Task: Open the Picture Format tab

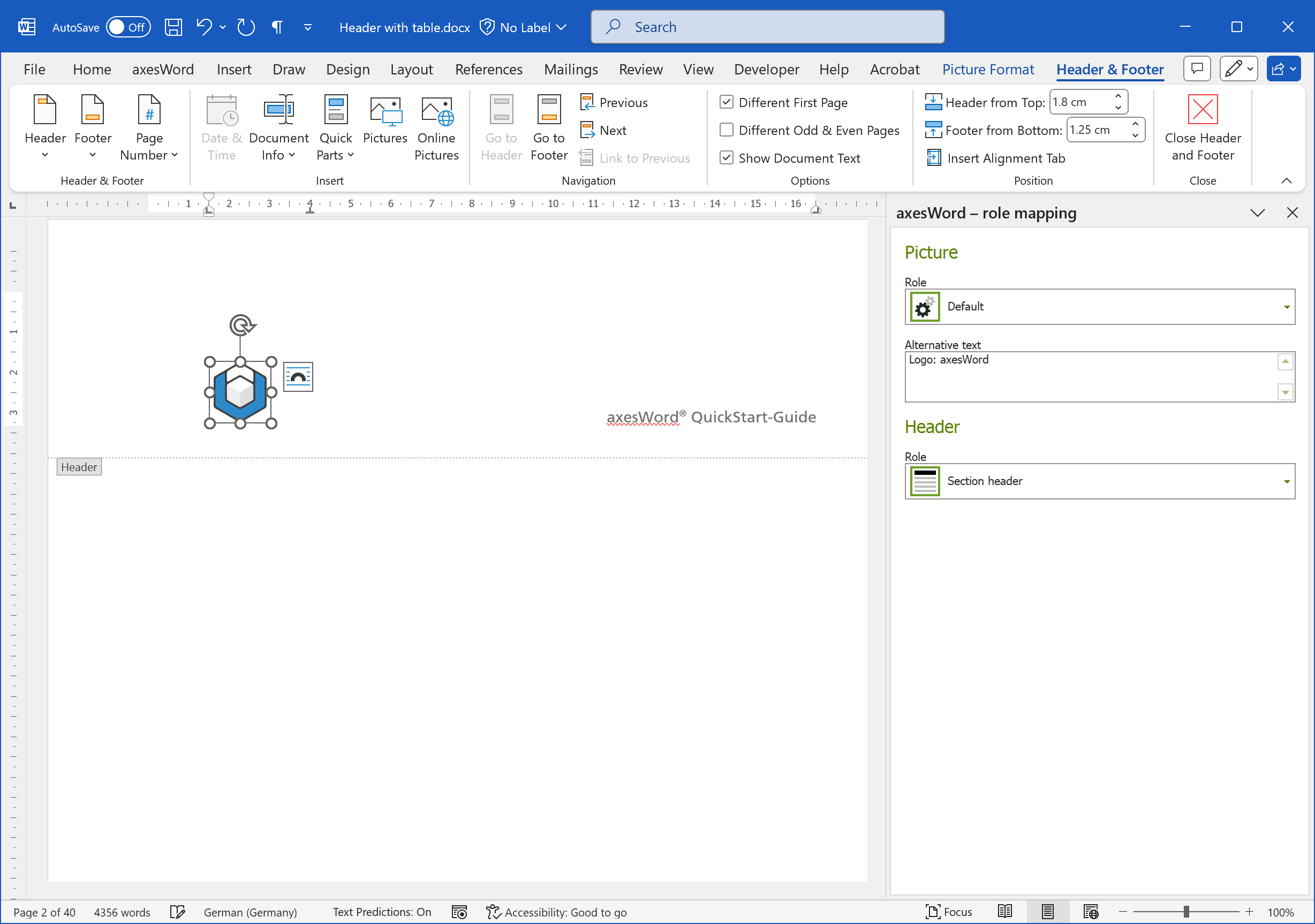Action: coord(988,69)
